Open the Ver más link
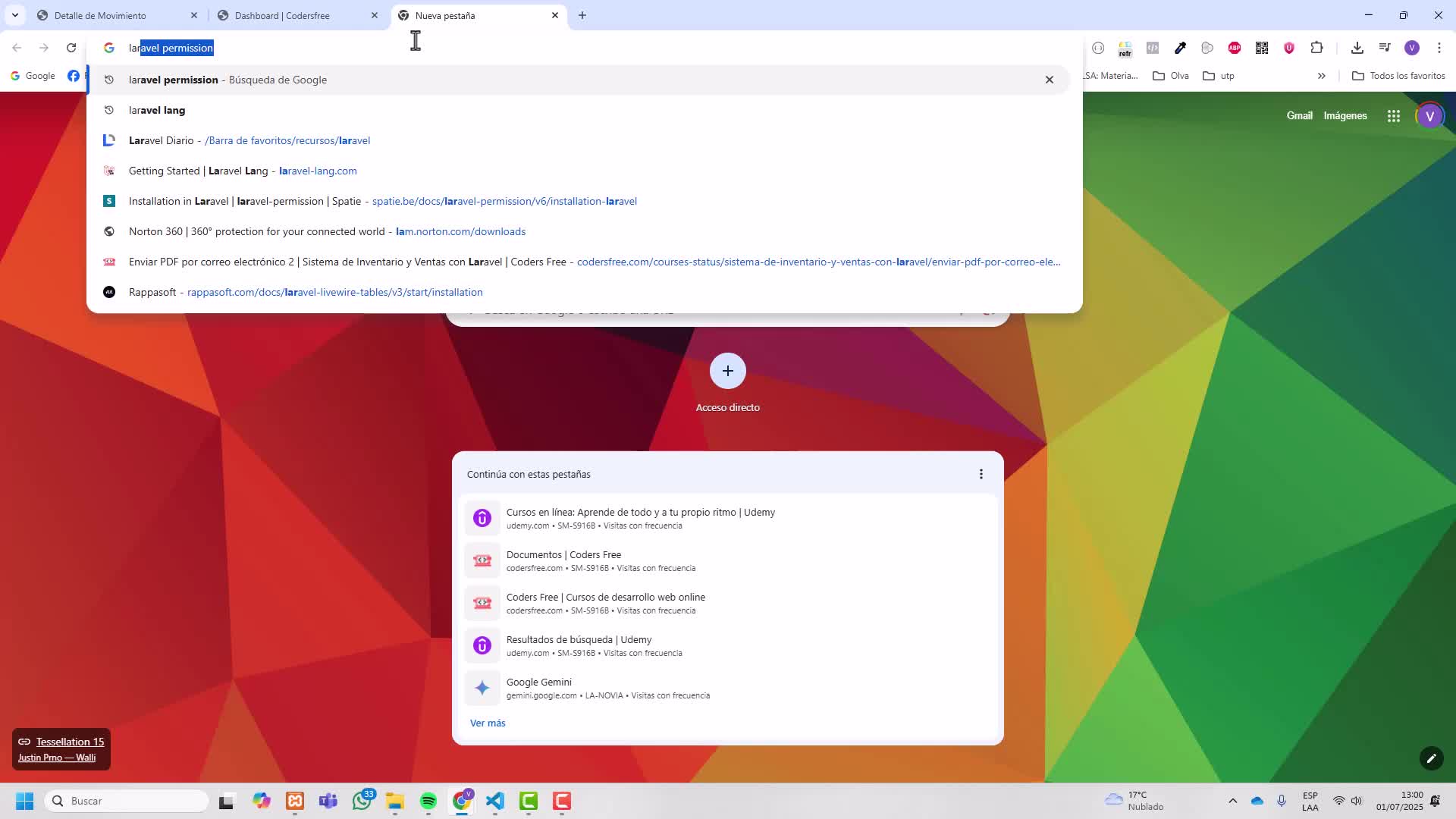This screenshot has height=819, width=1456. 488,723
